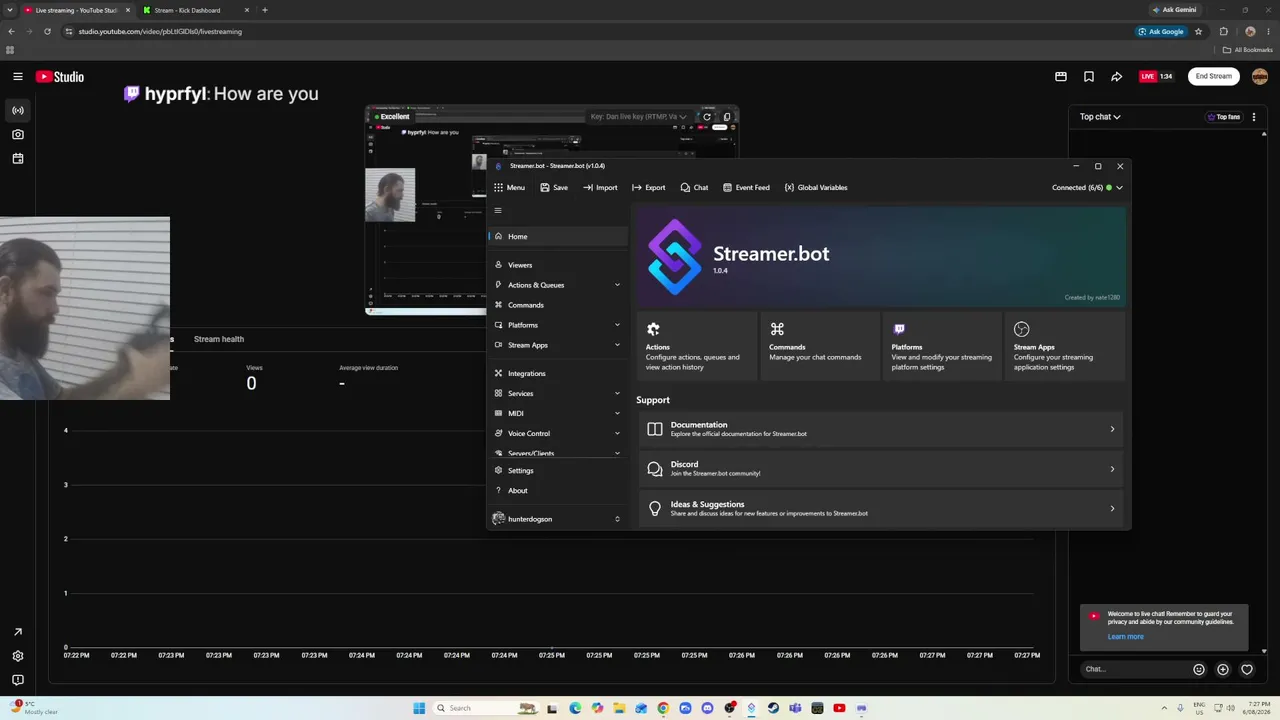The width and height of the screenshot is (1280, 720).
Task: Open Settings in Streamer.bot sidebar
Action: 559,470
